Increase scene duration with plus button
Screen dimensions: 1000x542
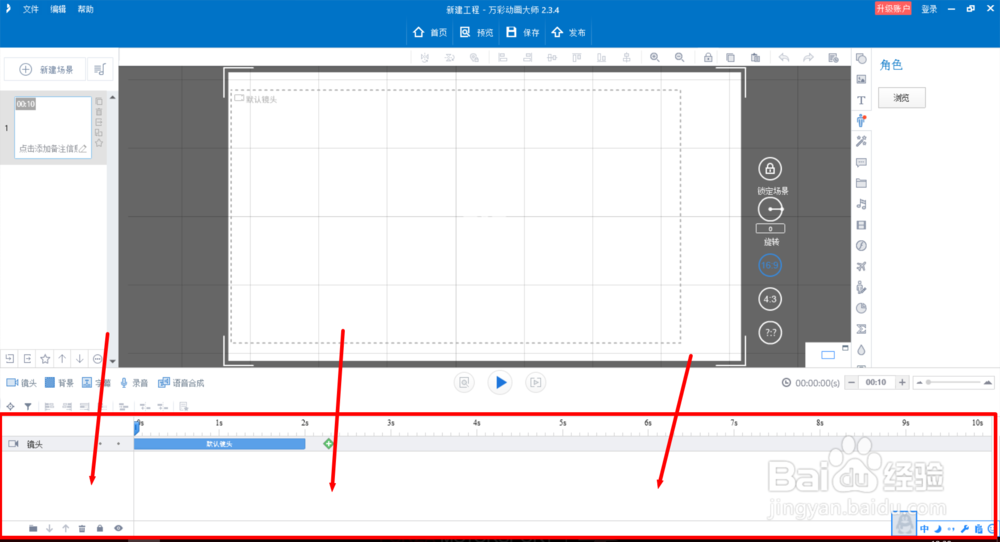tap(902, 383)
